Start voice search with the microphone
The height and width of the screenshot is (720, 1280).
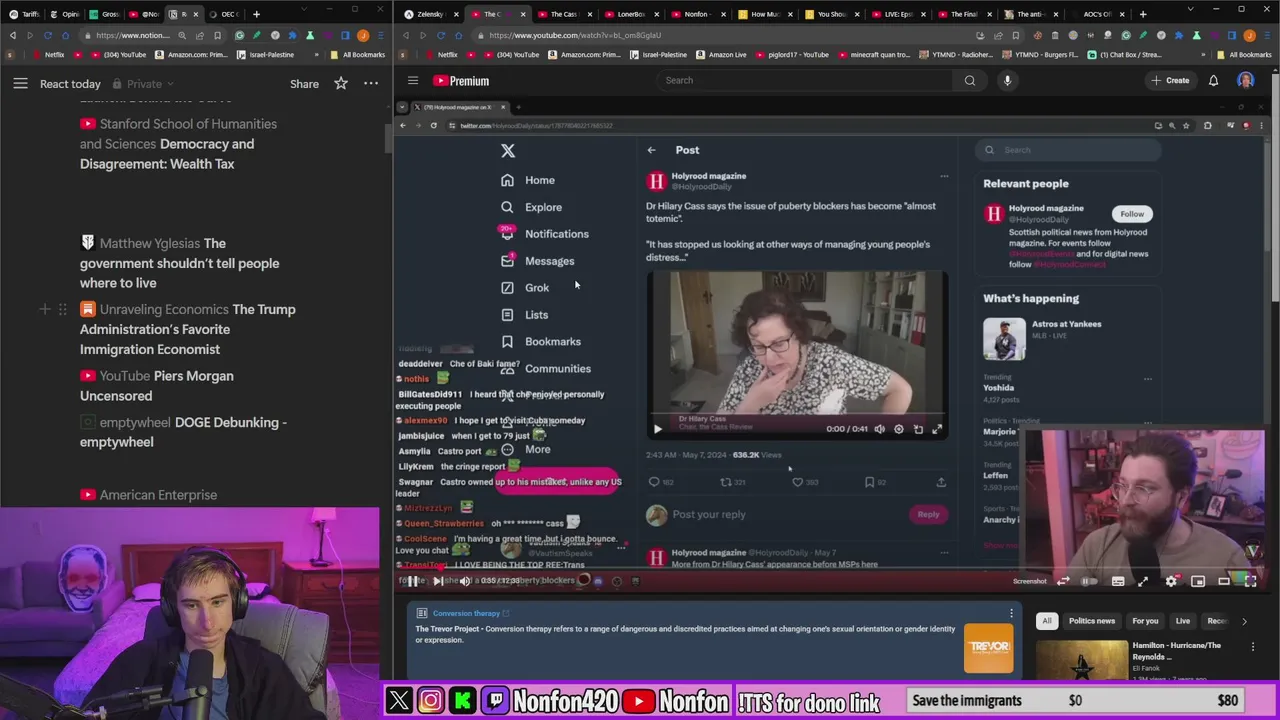click(1007, 81)
